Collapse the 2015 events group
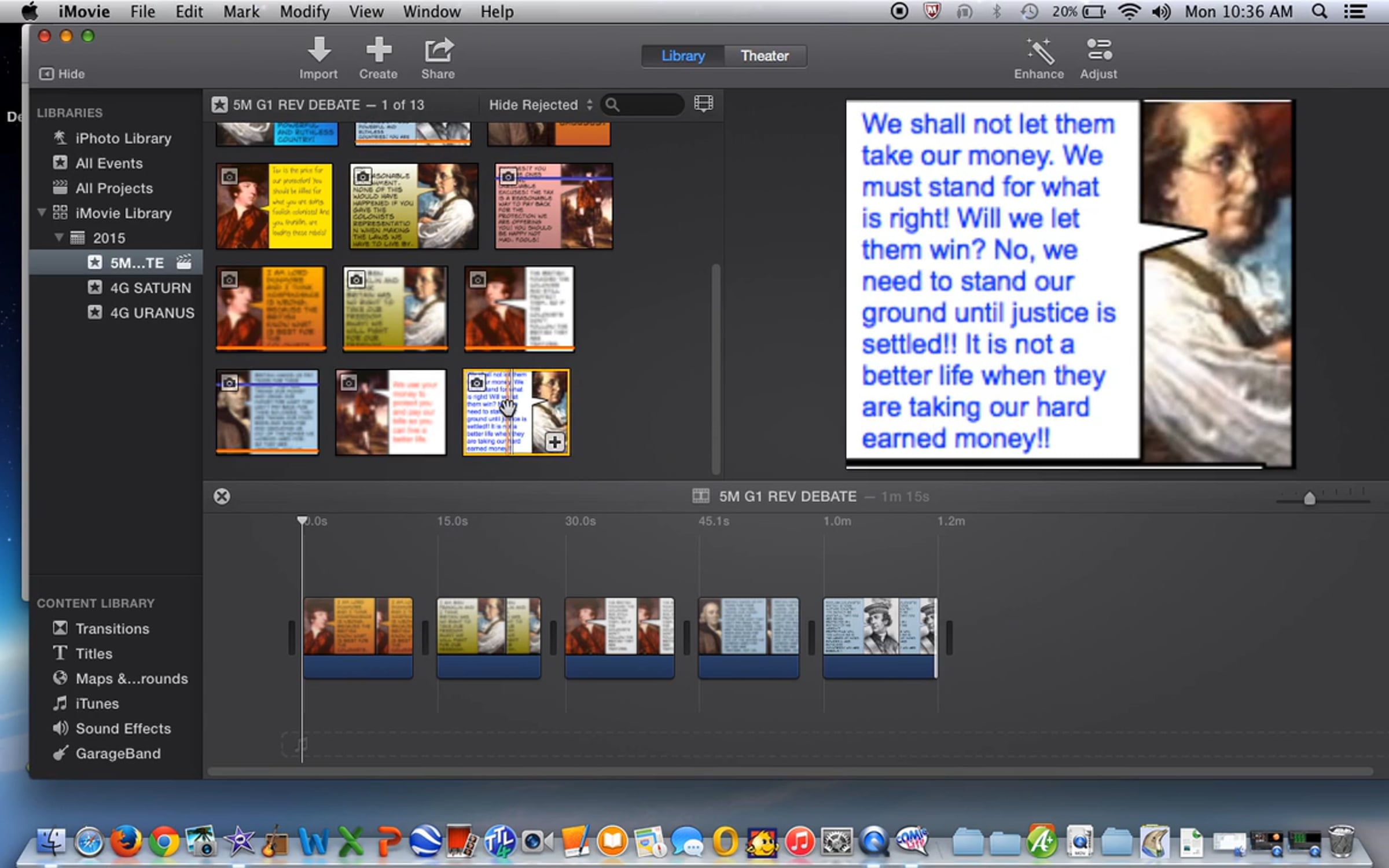Screen dimensions: 1389x868 coord(58,237)
